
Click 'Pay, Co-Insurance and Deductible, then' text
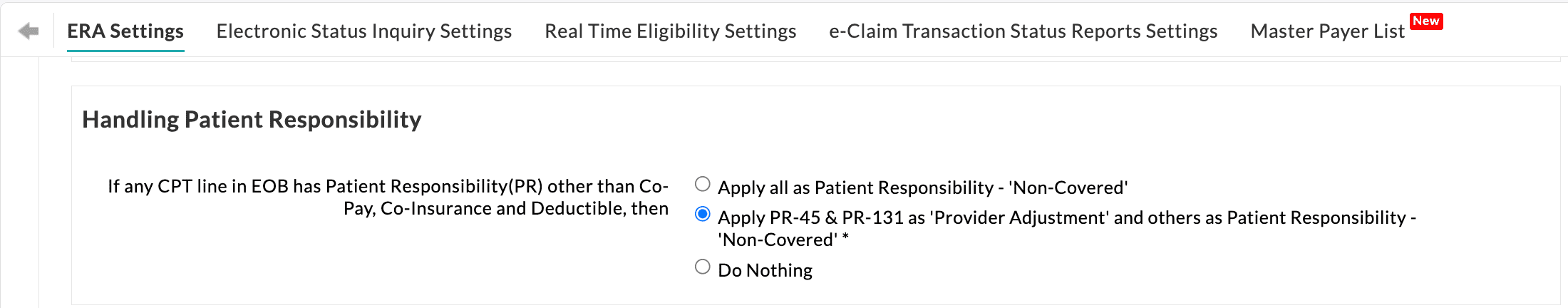click(x=506, y=209)
